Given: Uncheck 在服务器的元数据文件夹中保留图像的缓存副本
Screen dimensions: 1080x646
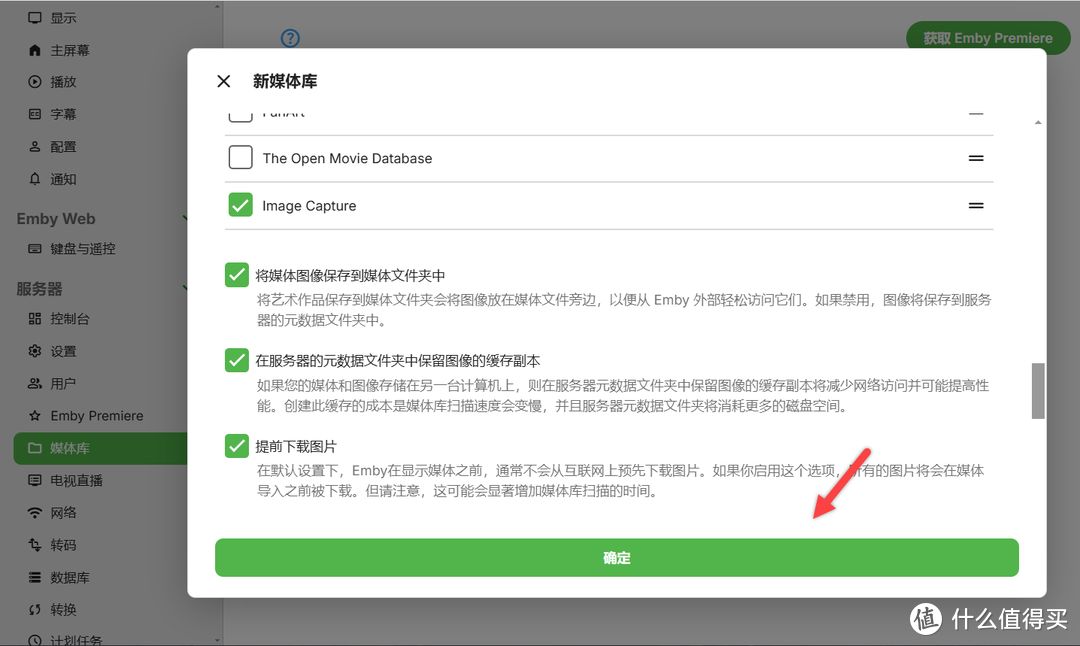Looking at the screenshot, I should pyautogui.click(x=237, y=360).
